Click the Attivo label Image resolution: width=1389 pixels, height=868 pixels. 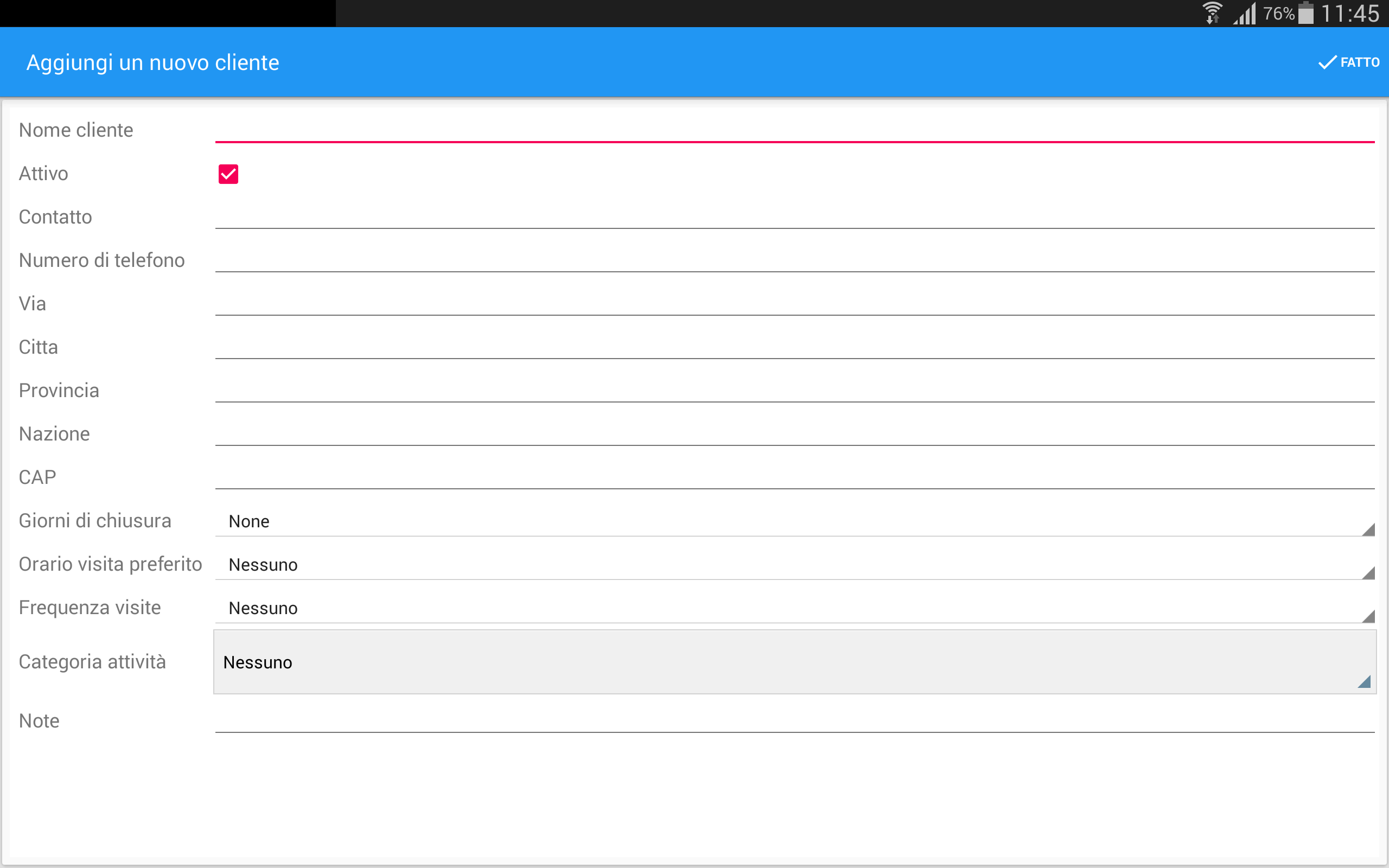point(43,174)
